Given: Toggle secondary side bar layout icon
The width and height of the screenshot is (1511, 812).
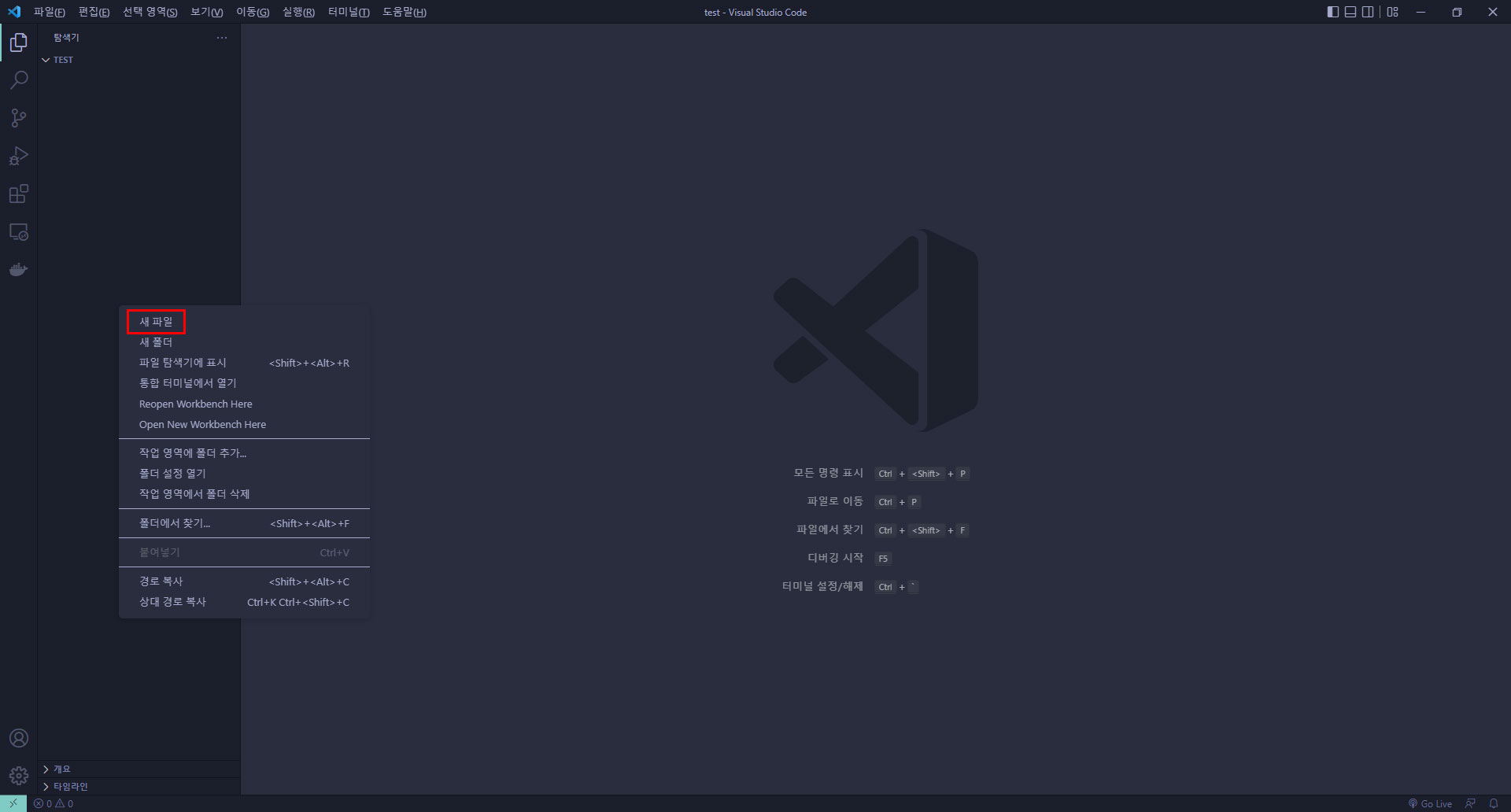Looking at the screenshot, I should pyautogui.click(x=1368, y=12).
